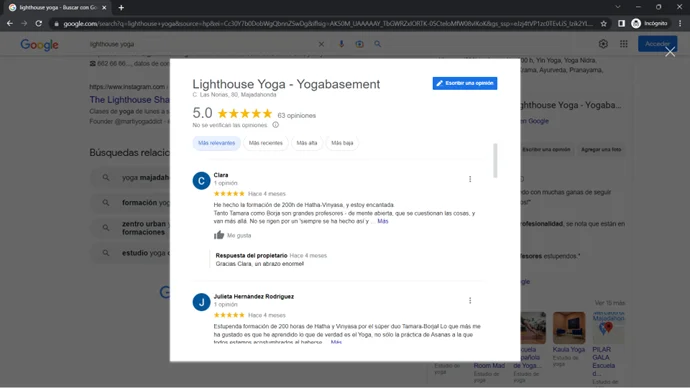
Task: Select Más alta sort filter
Action: pos(307,143)
